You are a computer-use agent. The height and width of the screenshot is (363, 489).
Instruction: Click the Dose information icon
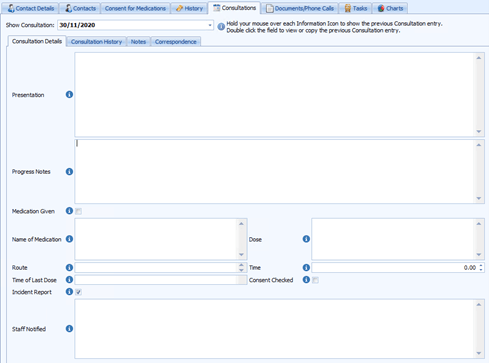(306, 239)
